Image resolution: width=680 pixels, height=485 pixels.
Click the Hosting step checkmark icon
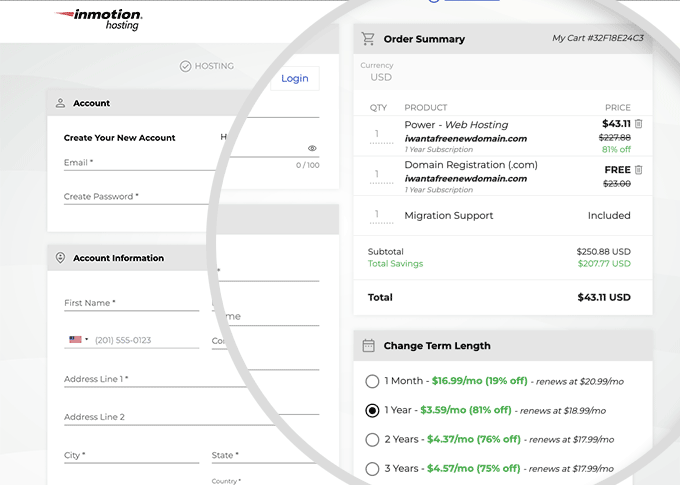point(185,66)
